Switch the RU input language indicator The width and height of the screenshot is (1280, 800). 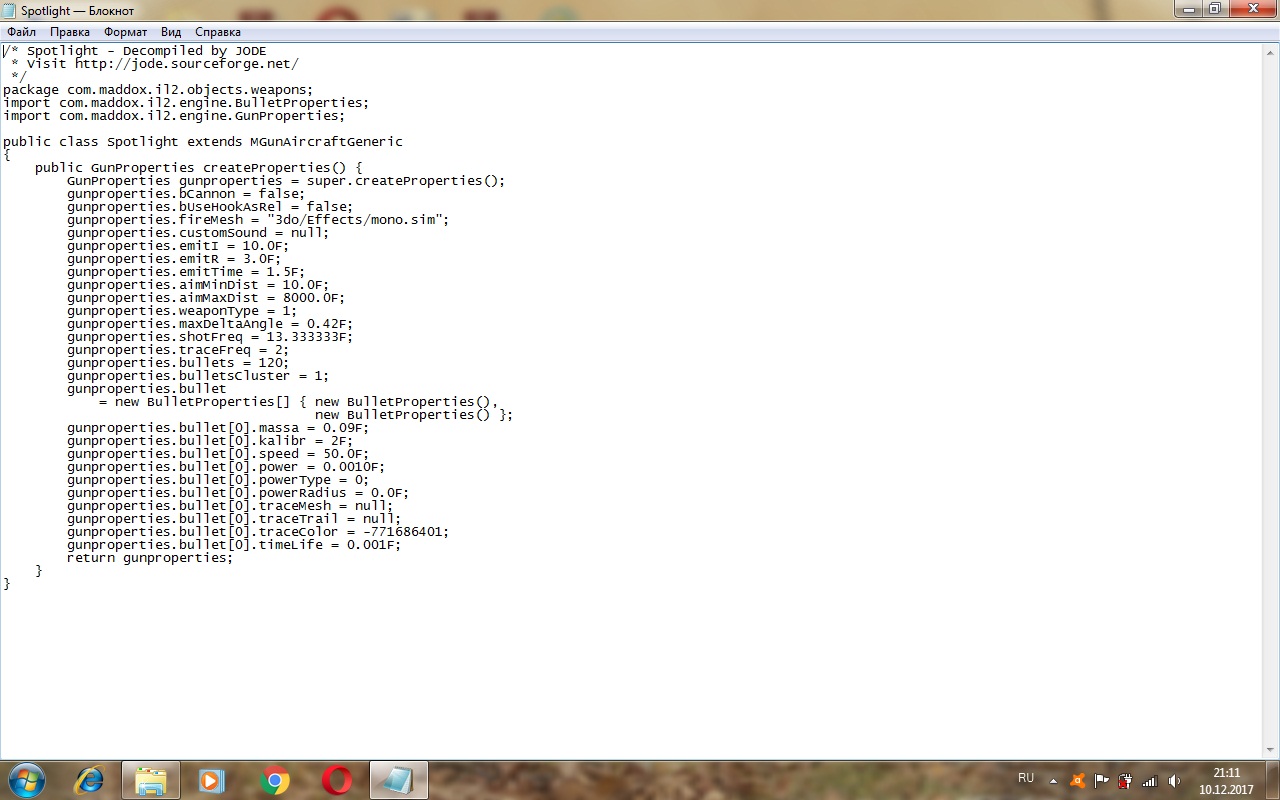(1026, 778)
